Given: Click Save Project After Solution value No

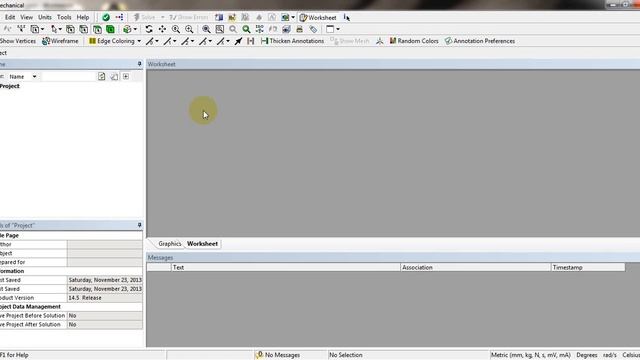Looking at the screenshot, I should point(105,324).
